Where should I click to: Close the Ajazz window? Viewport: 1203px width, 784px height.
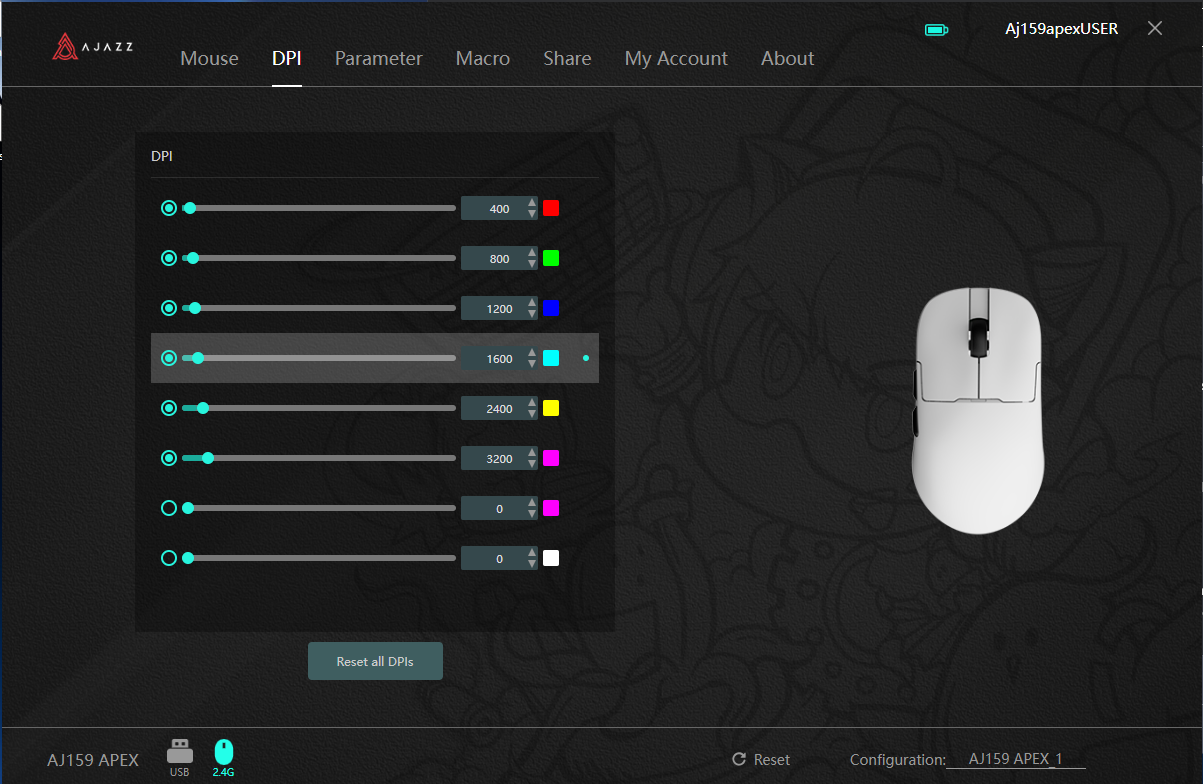1155,28
